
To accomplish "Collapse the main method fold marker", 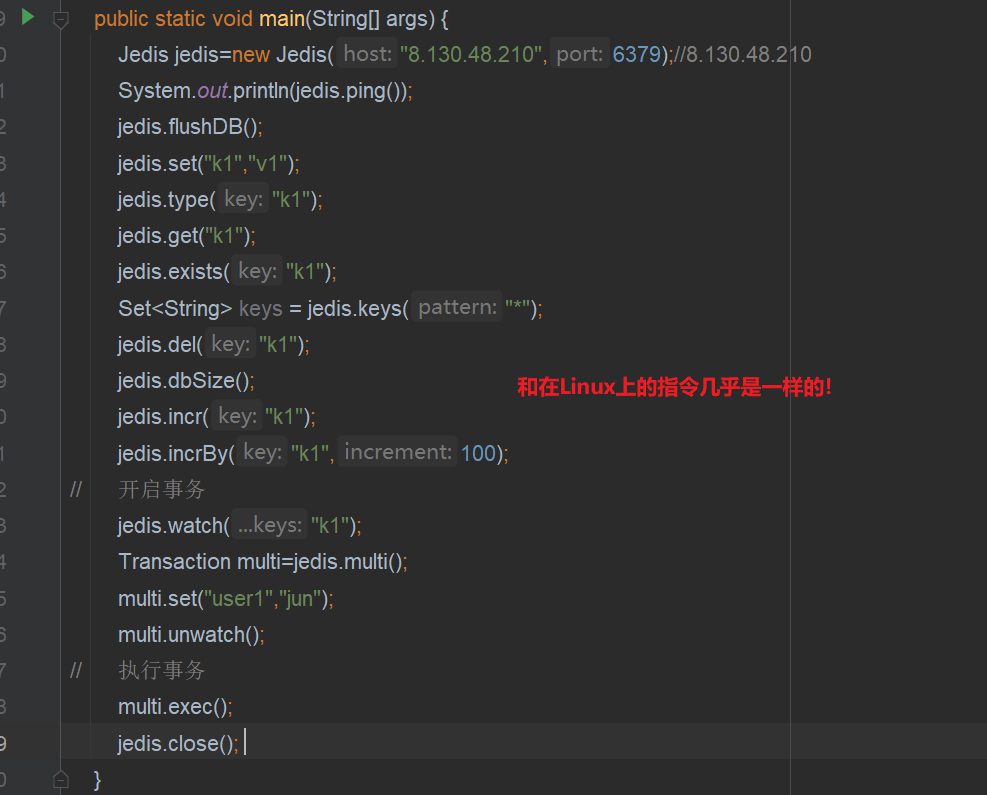I will (61, 20).
